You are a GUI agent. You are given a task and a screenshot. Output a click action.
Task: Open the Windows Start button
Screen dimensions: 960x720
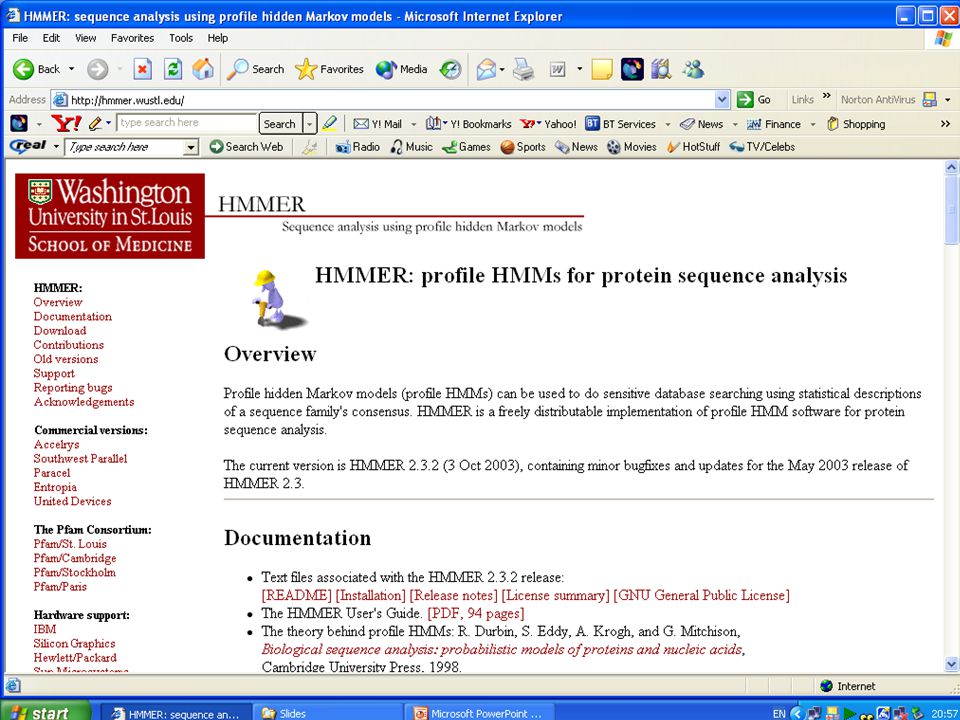point(45,713)
